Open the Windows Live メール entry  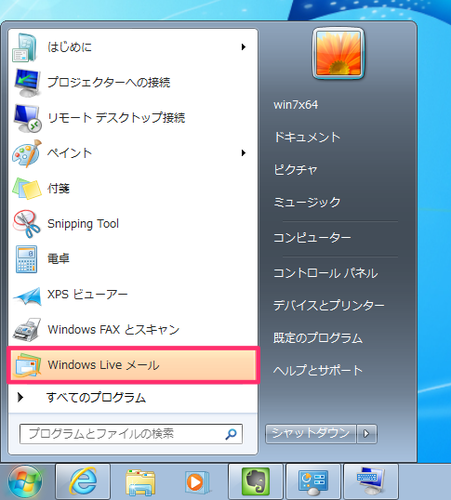133,365
